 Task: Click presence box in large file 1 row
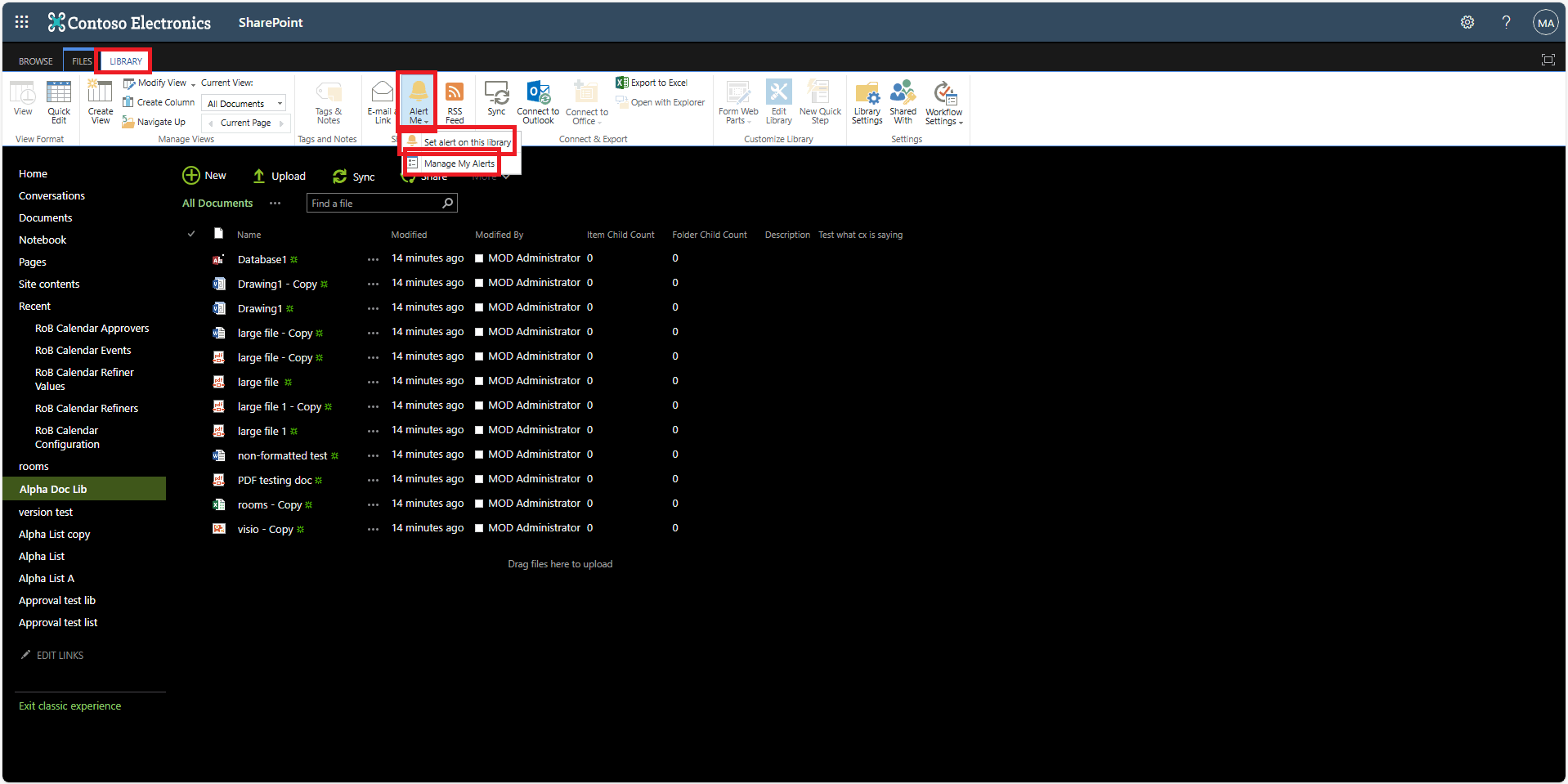[479, 430]
